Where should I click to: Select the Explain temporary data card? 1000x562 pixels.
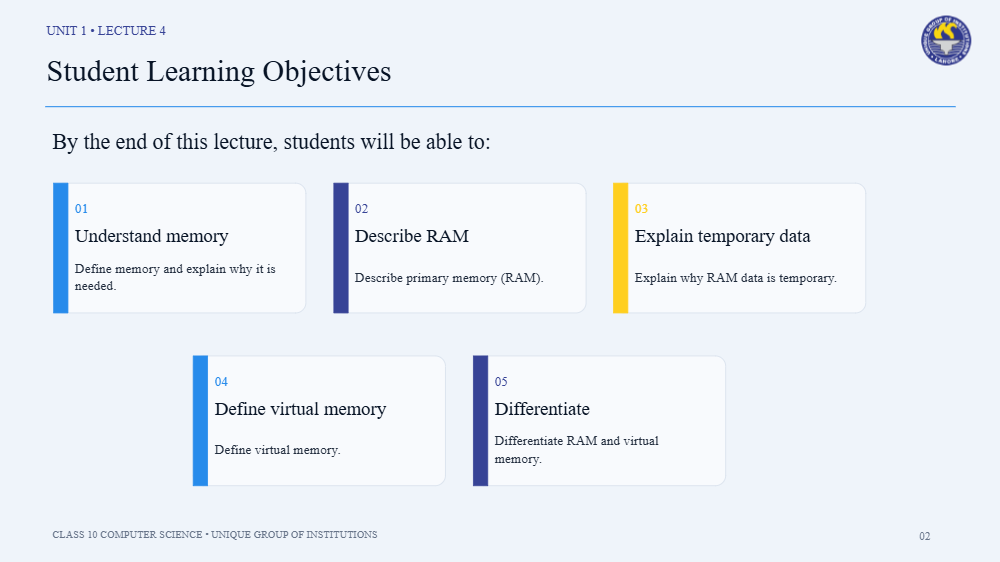point(739,248)
